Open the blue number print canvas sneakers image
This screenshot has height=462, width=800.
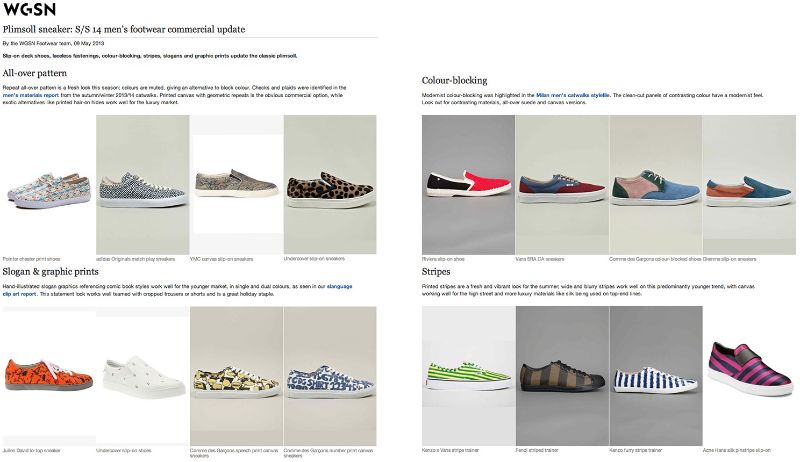tap(330, 376)
